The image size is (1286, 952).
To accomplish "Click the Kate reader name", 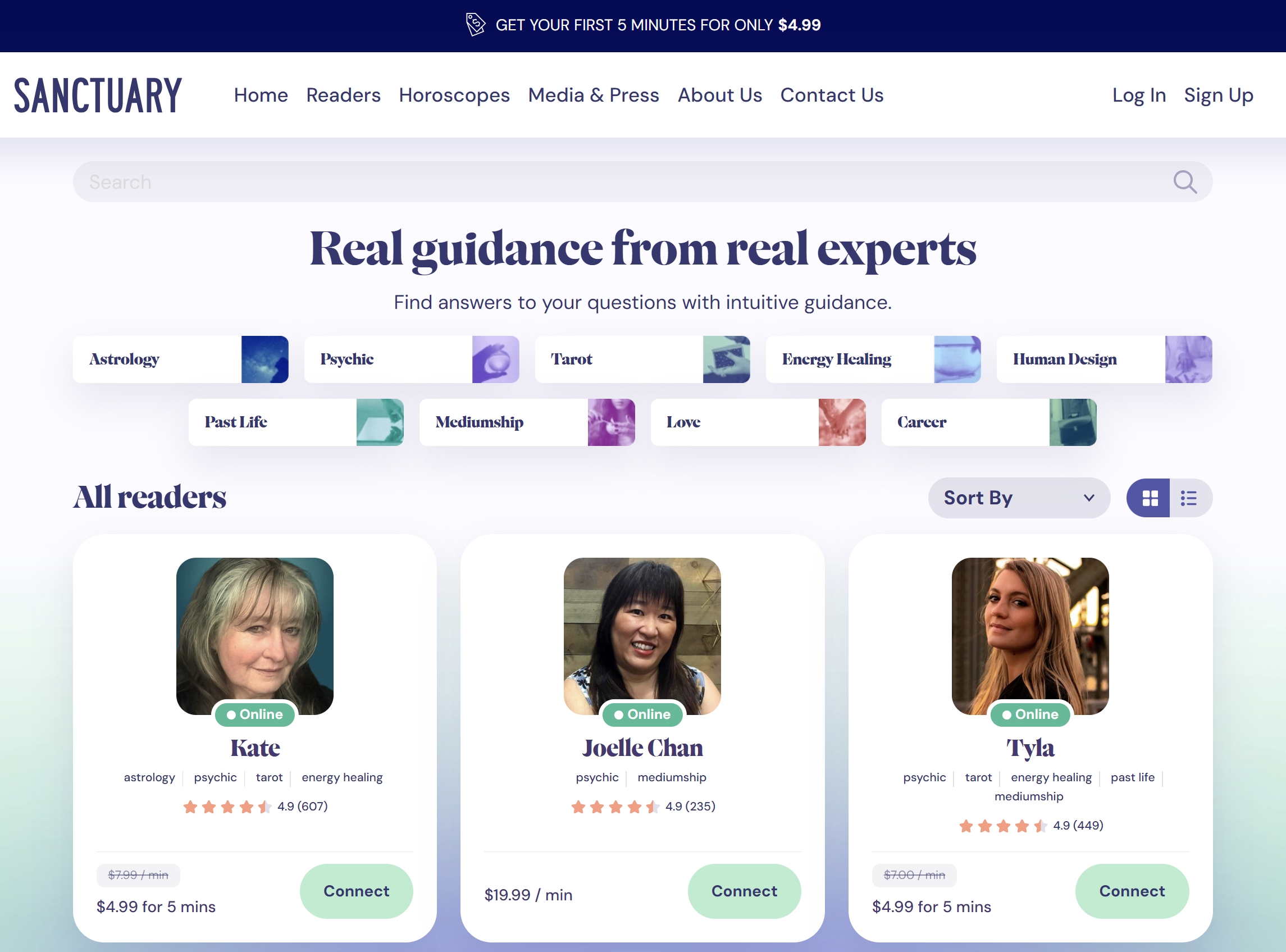I will (x=256, y=748).
